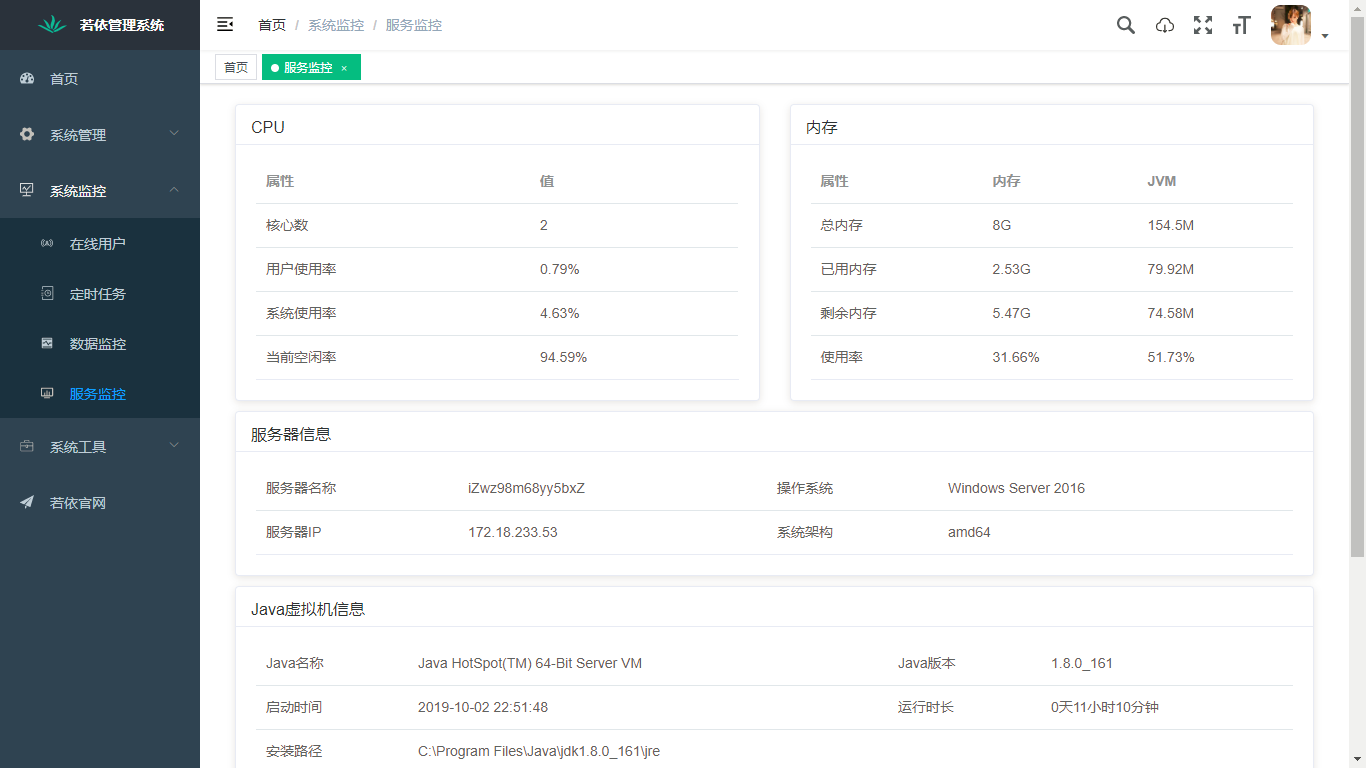Image resolution: width=1366 pixels, height=768 pixels.
Task: Click the RuoYi leaf logo icon
Action: click(x=52, y=25)
